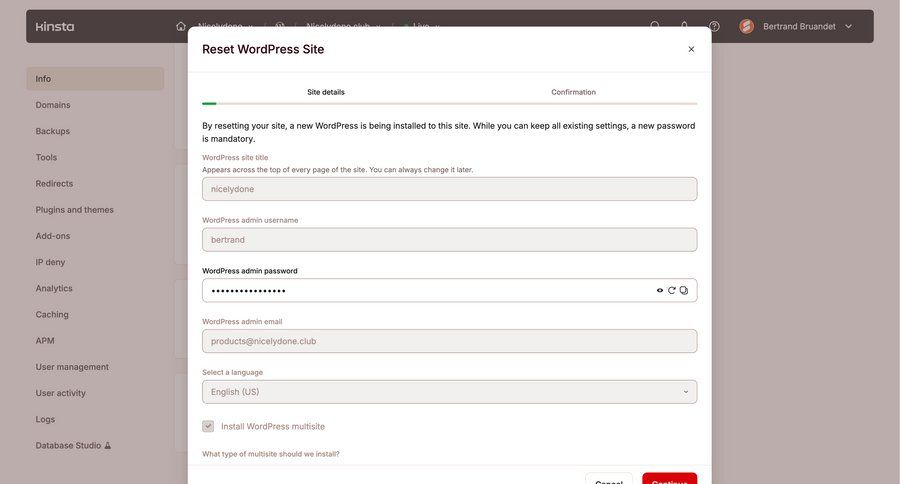The height and width of the screenshot is (484, 900).
Task: Show the WordPress admin password
Action: 660,290
